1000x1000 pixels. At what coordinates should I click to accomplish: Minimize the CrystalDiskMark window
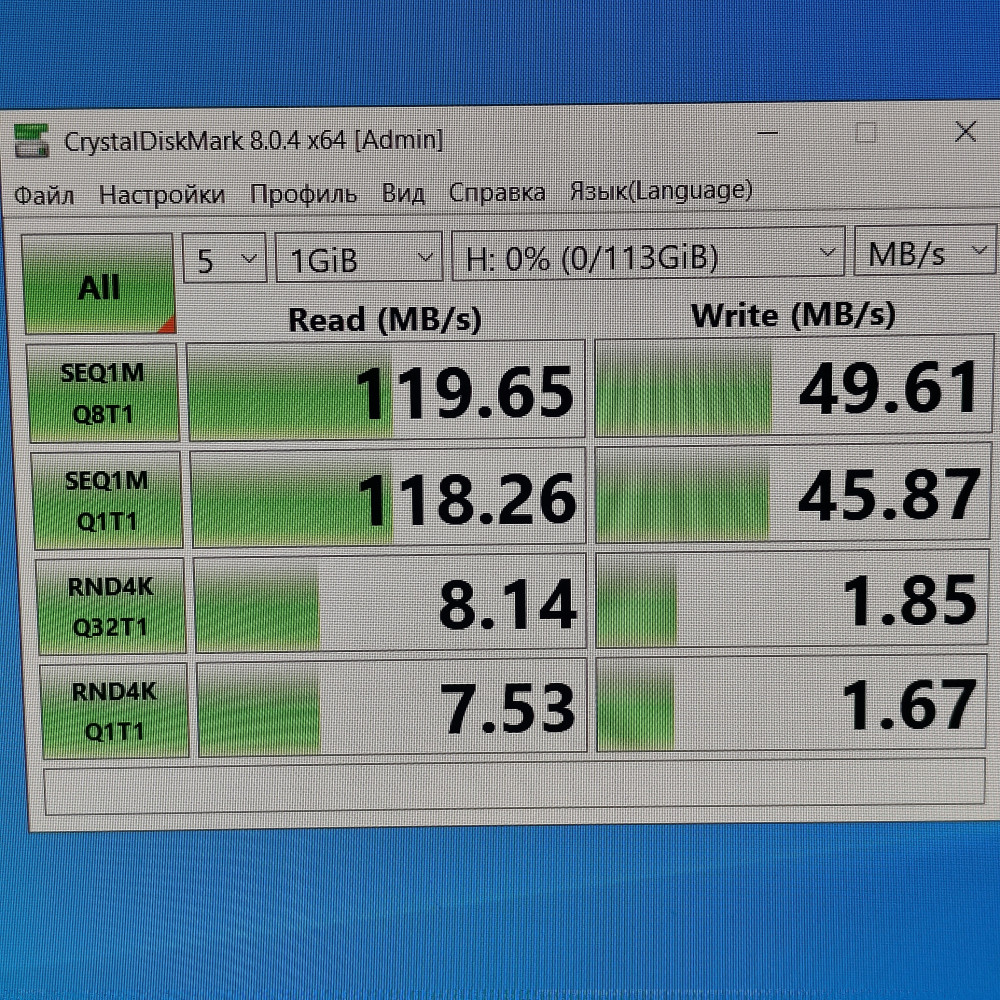pos(767,133)
